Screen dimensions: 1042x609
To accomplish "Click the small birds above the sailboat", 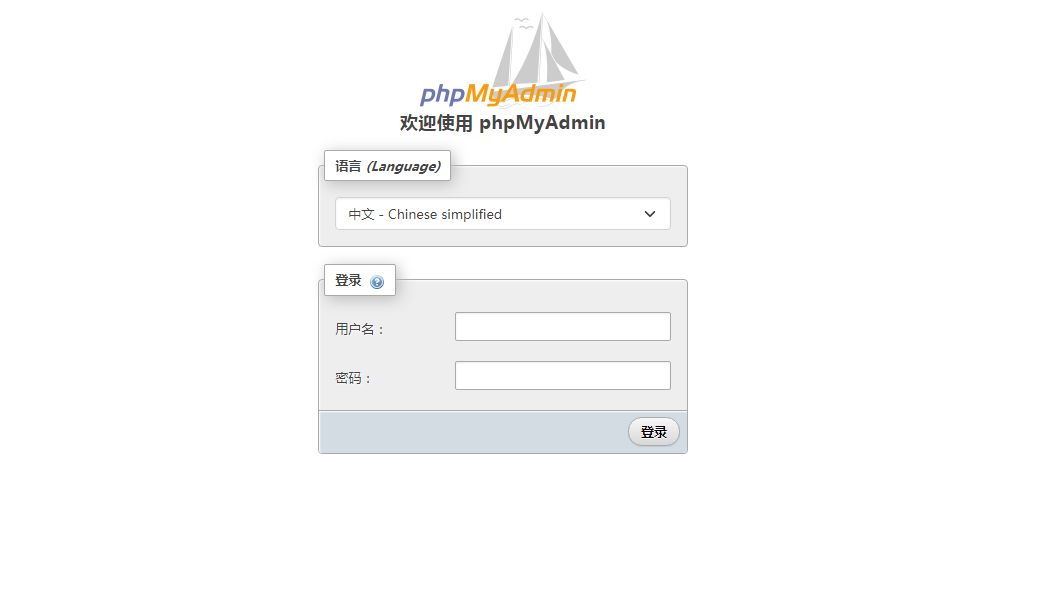I will [x=524, y=23].
